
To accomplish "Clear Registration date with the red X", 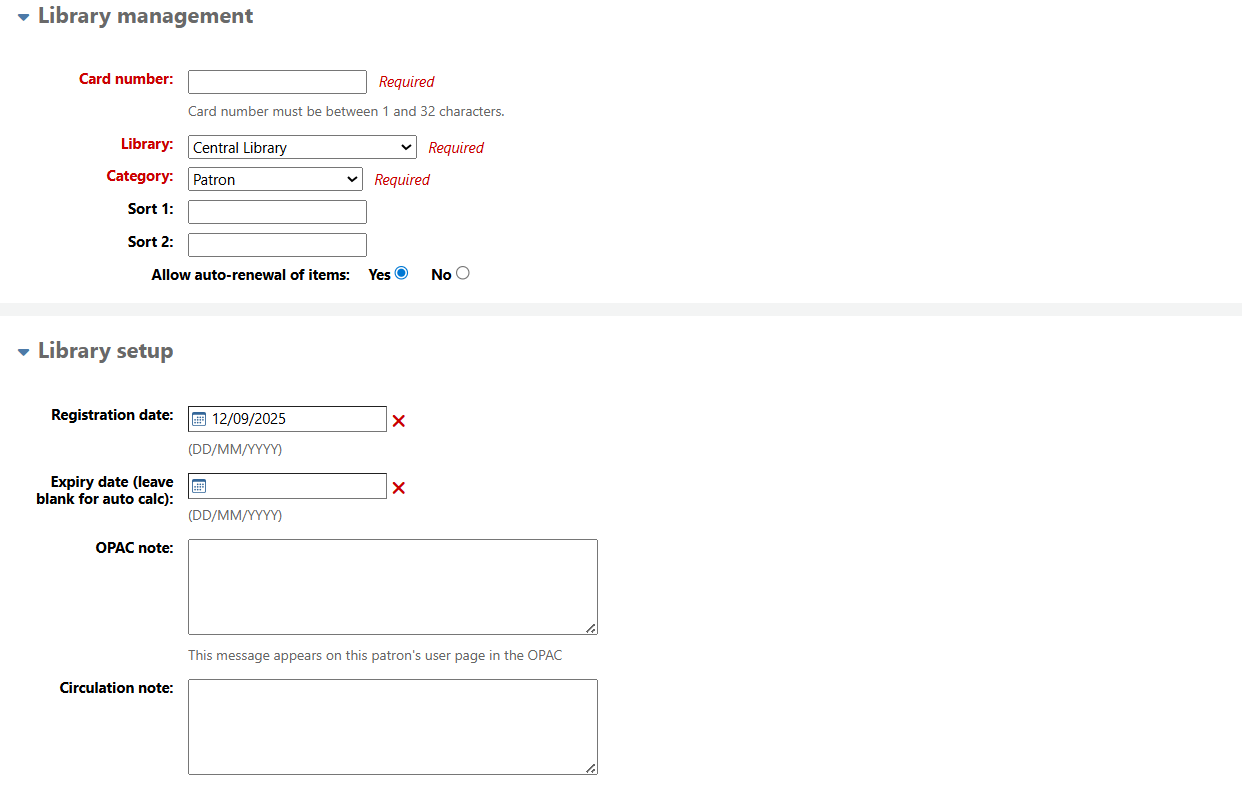I will pyautogui.click(x=399, y=421).
